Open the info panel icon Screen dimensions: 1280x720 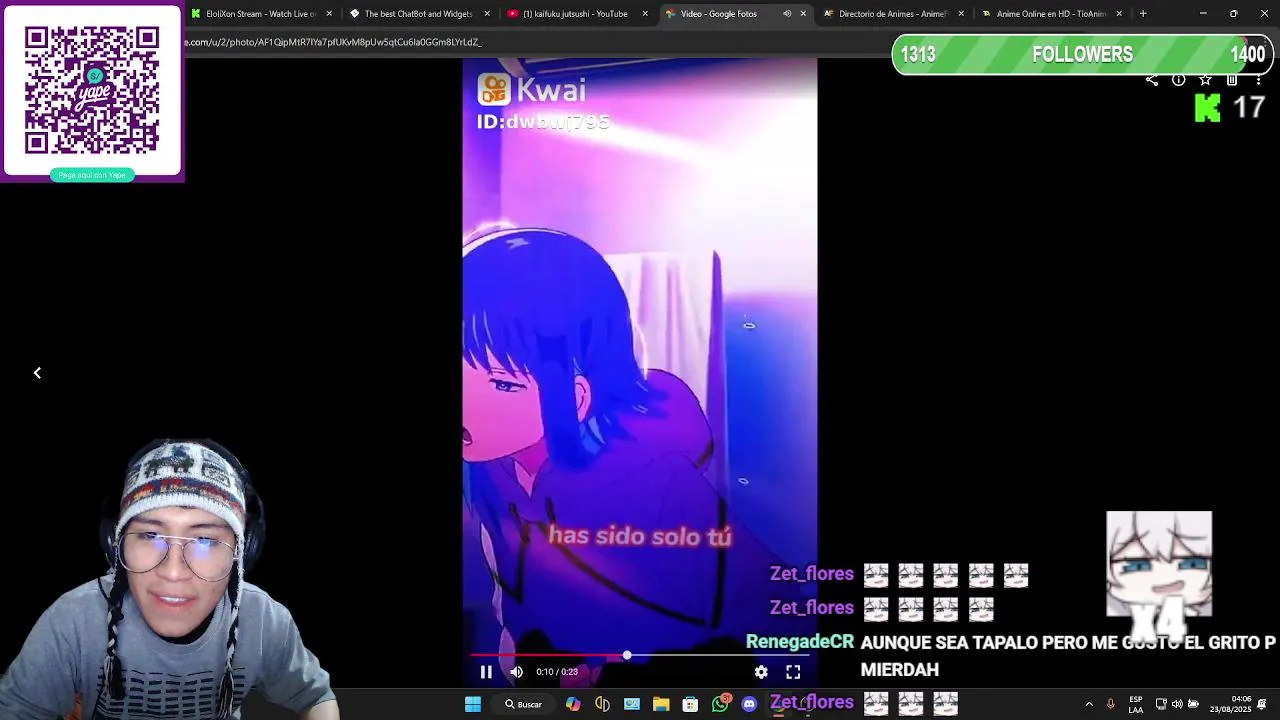point(1179,80)
